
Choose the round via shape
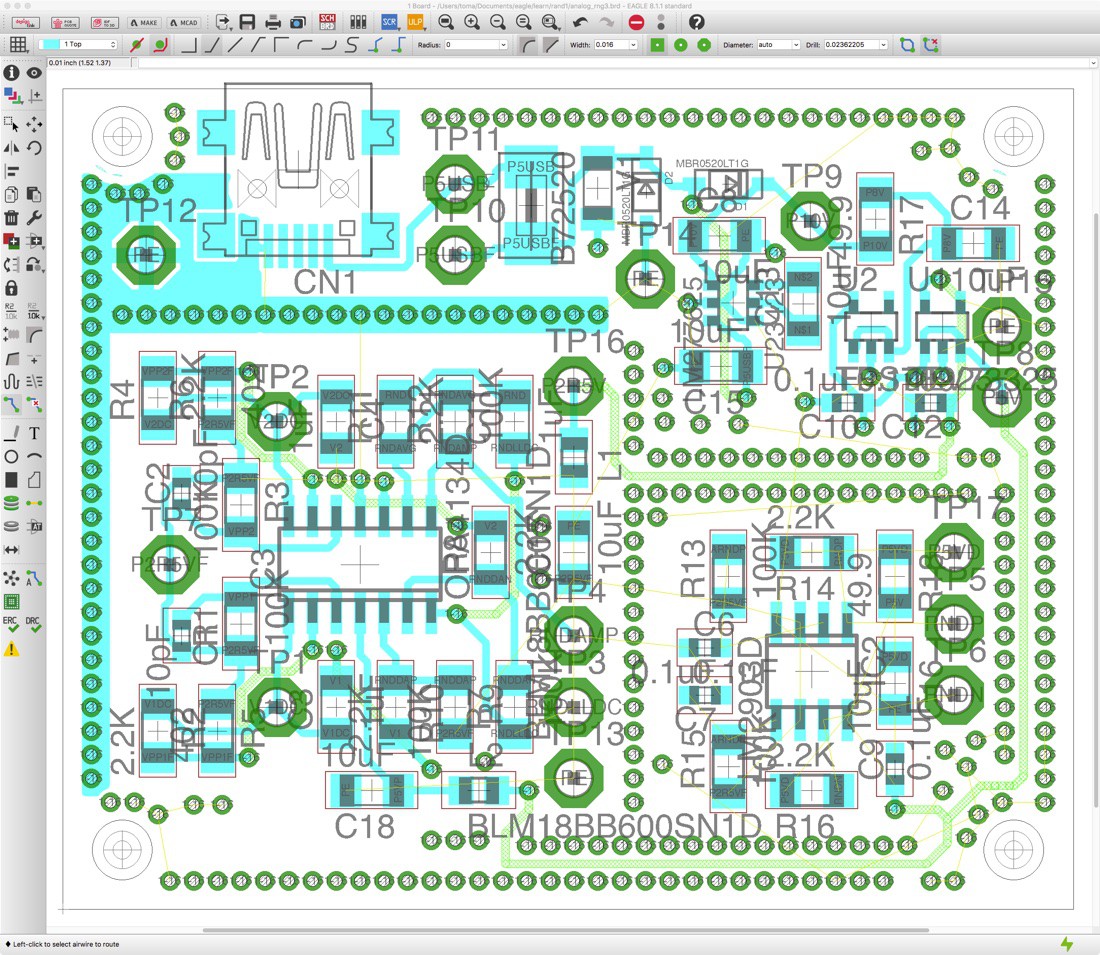(x=680, y=45)
